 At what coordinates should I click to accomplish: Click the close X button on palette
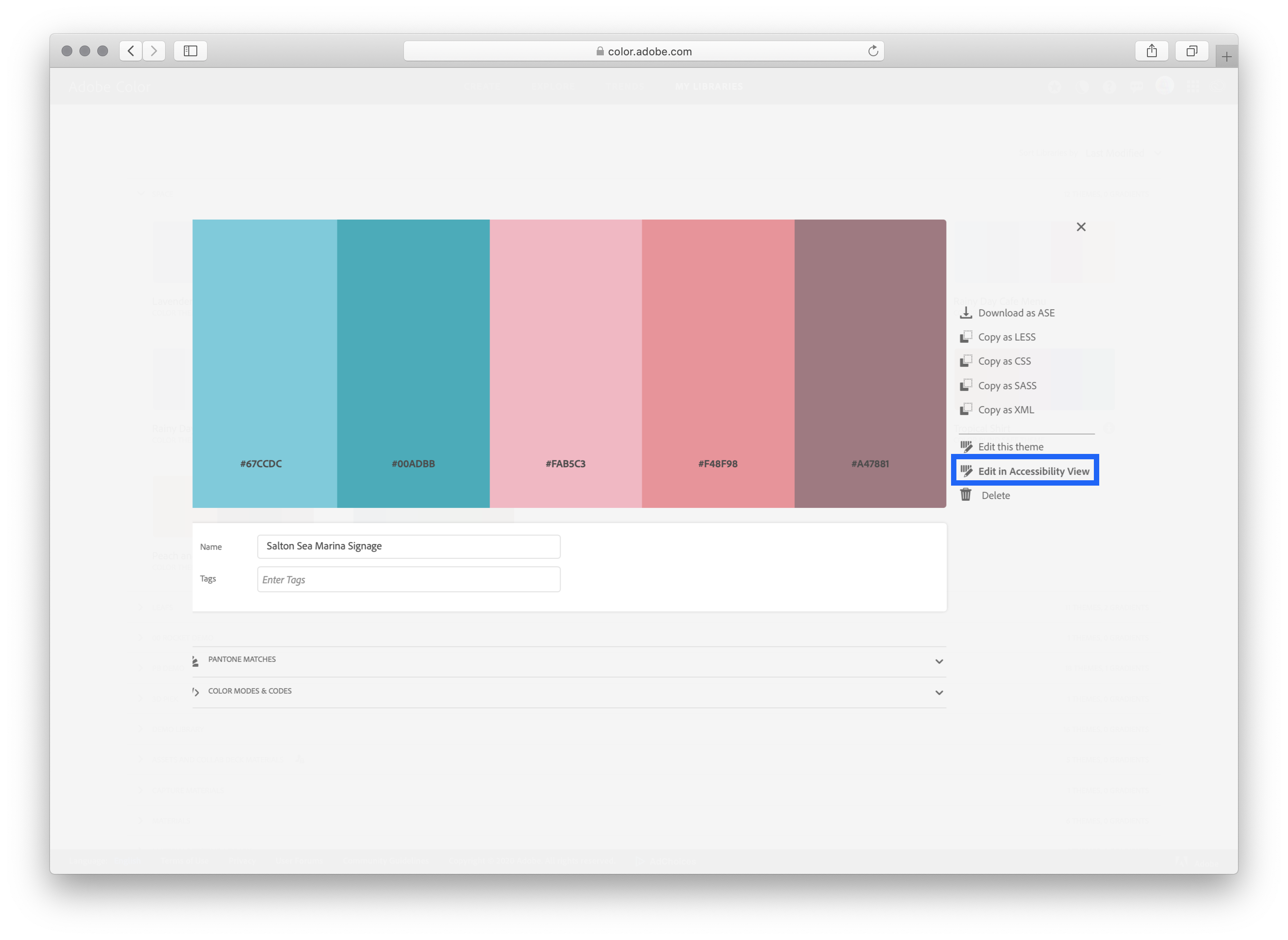(1081, 227)
